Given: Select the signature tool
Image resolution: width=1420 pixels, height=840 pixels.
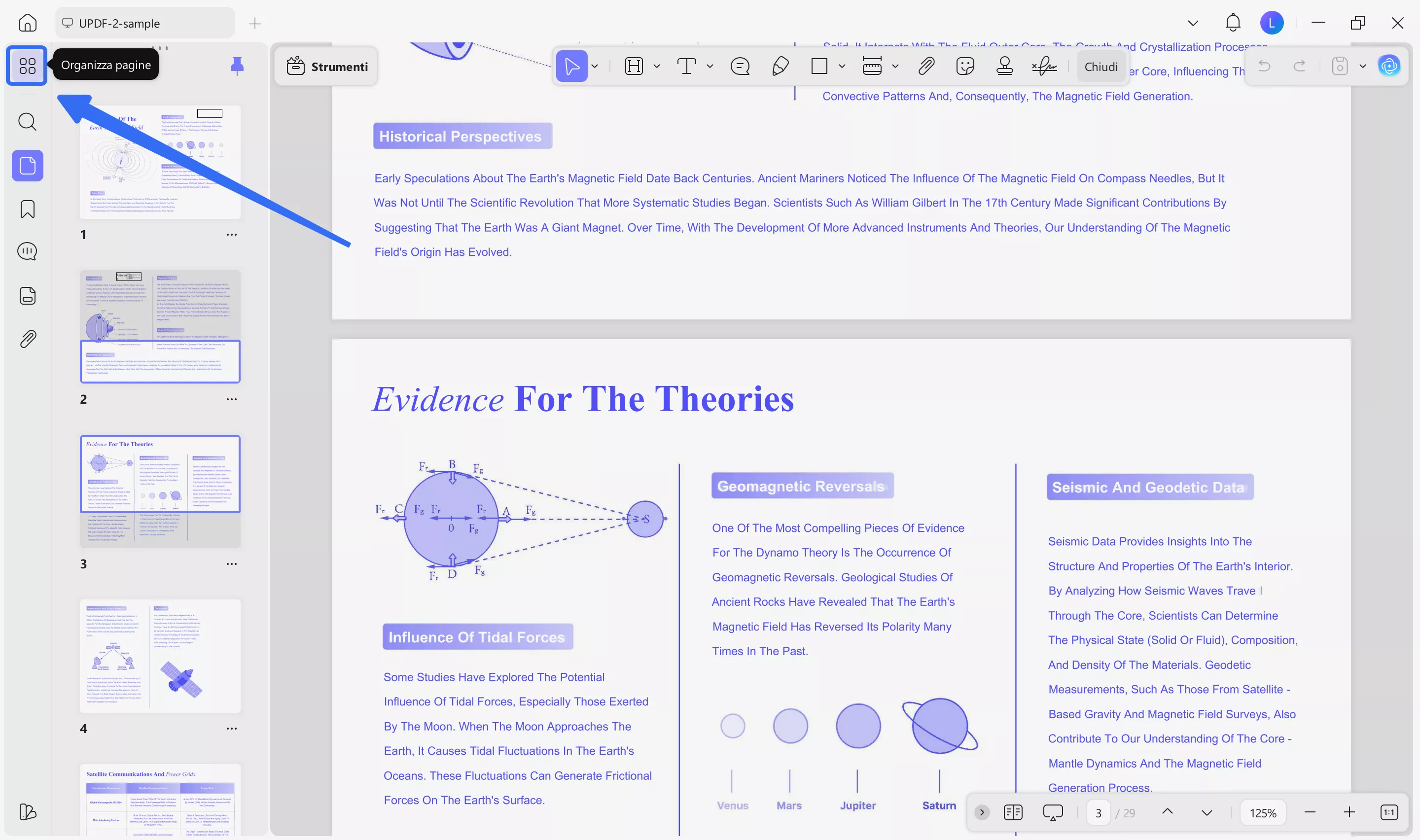Looking at the screenshot, I should coord(1044,66).
